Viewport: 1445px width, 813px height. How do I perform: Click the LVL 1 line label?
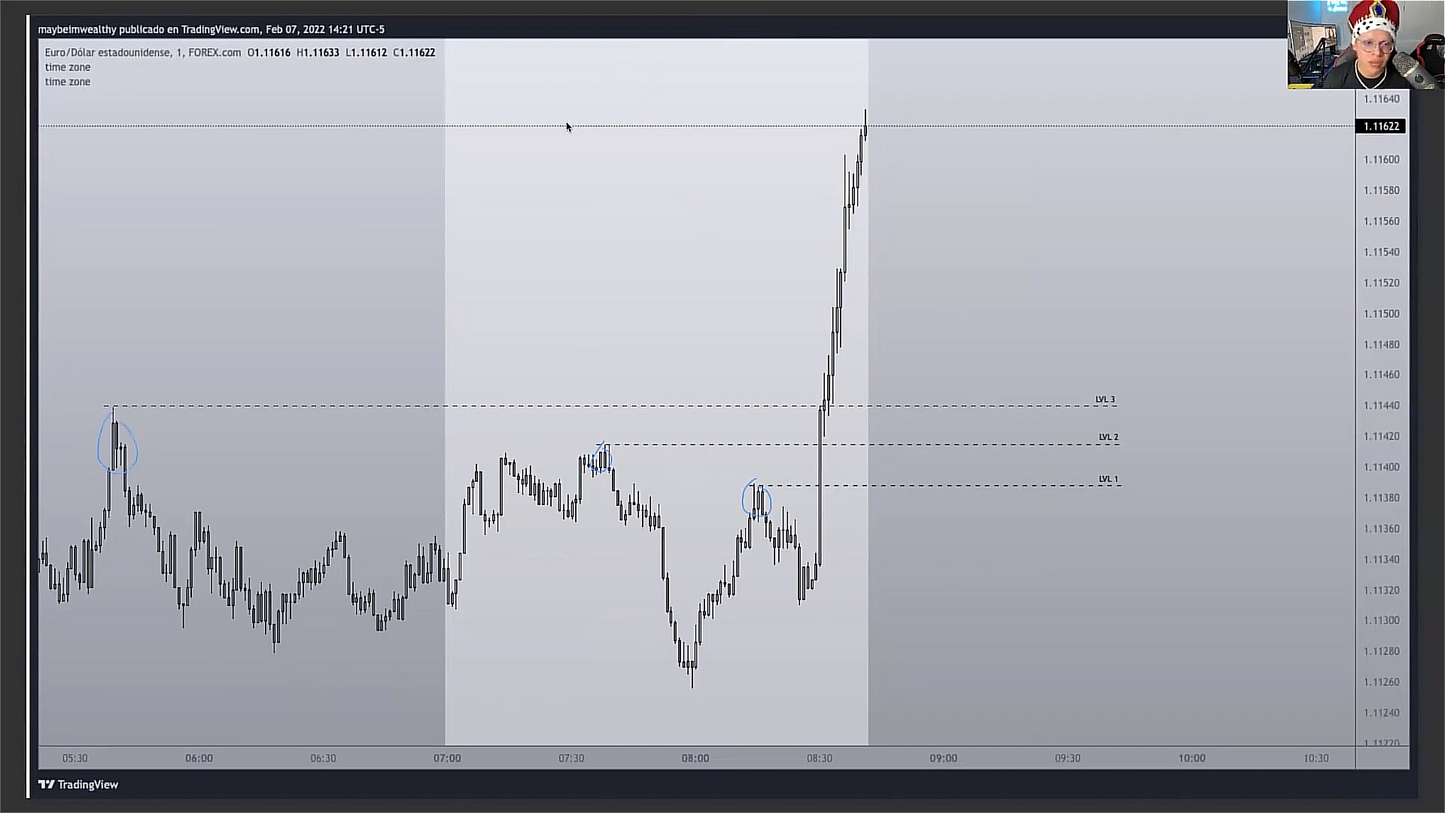1108,480
